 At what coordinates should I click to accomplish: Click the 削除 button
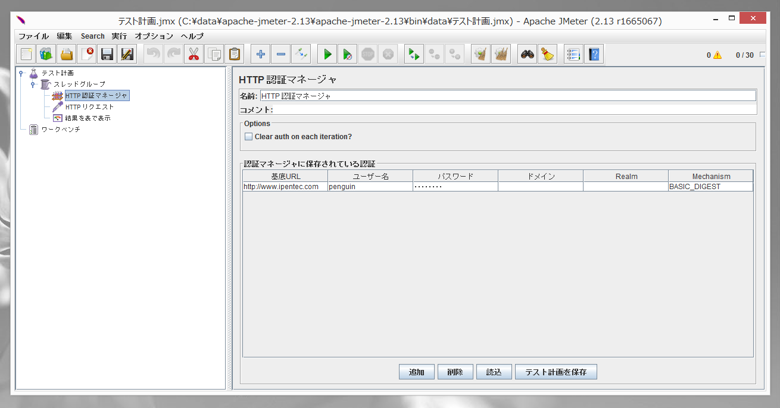coord(455,372)
